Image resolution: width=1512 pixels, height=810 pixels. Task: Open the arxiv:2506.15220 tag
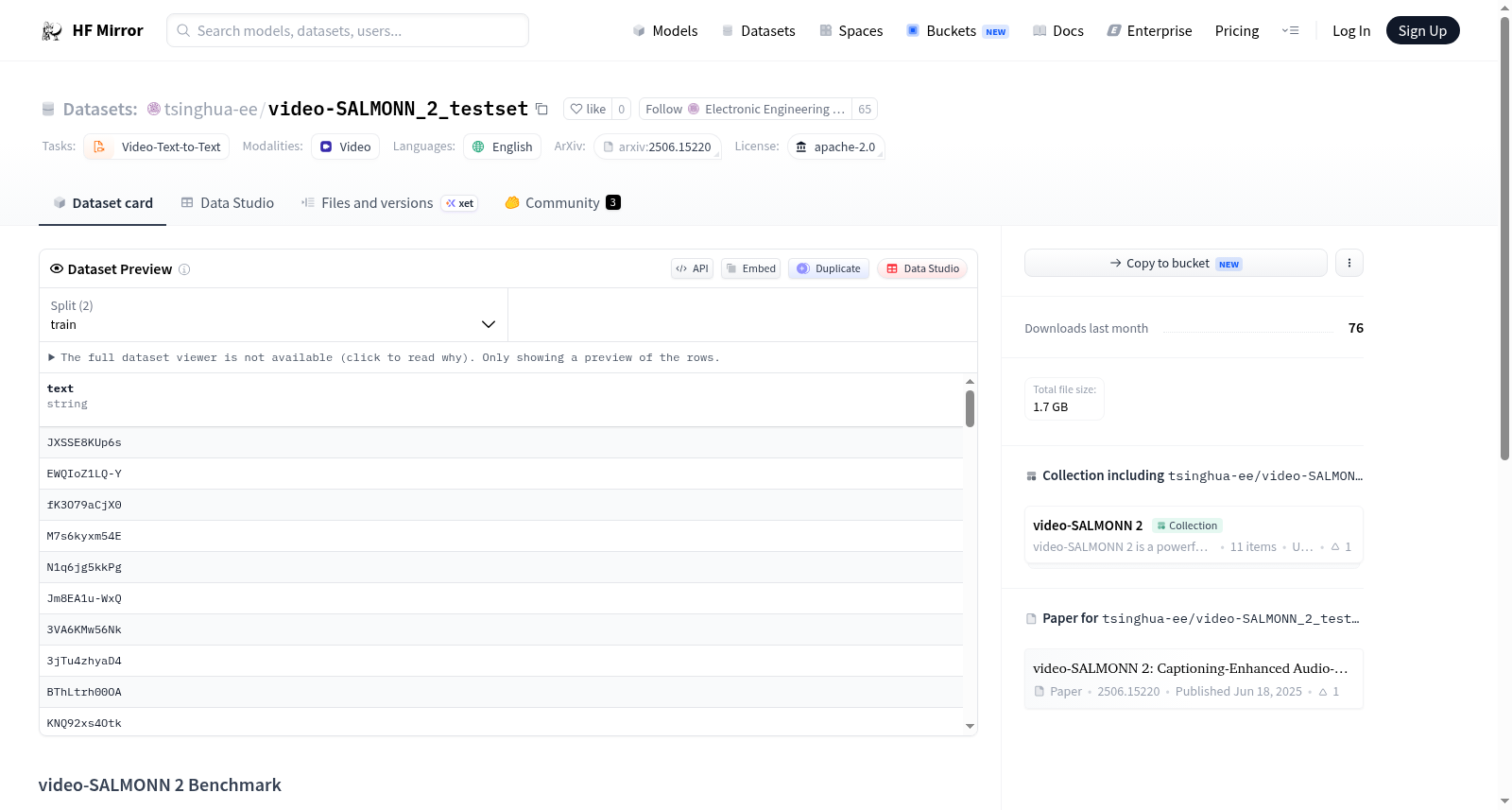click(x=658, y=146)
